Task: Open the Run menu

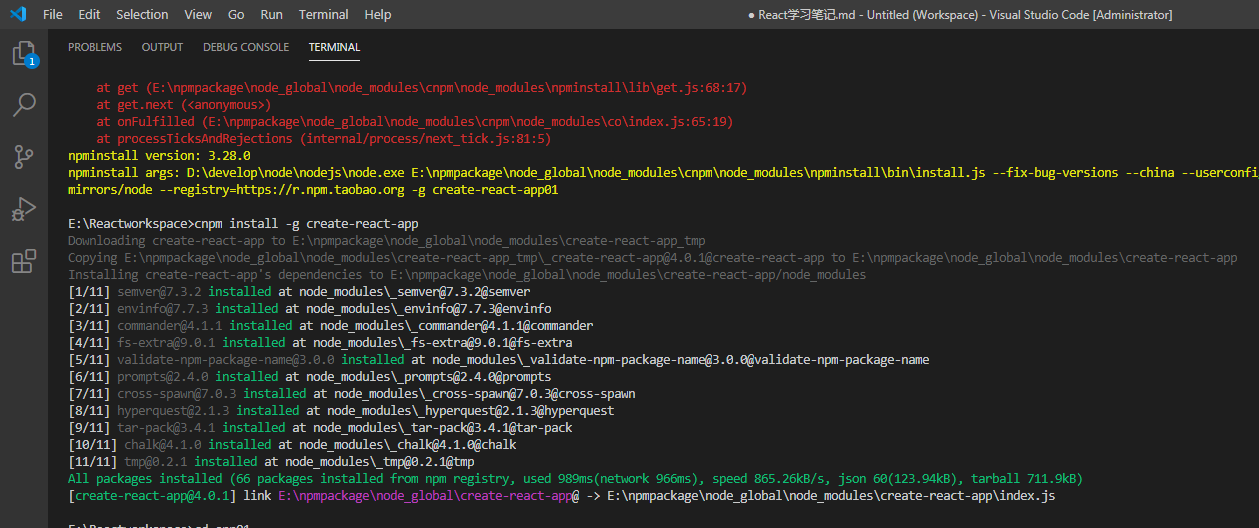Action: pyautogui.click(x=271, y=15)
